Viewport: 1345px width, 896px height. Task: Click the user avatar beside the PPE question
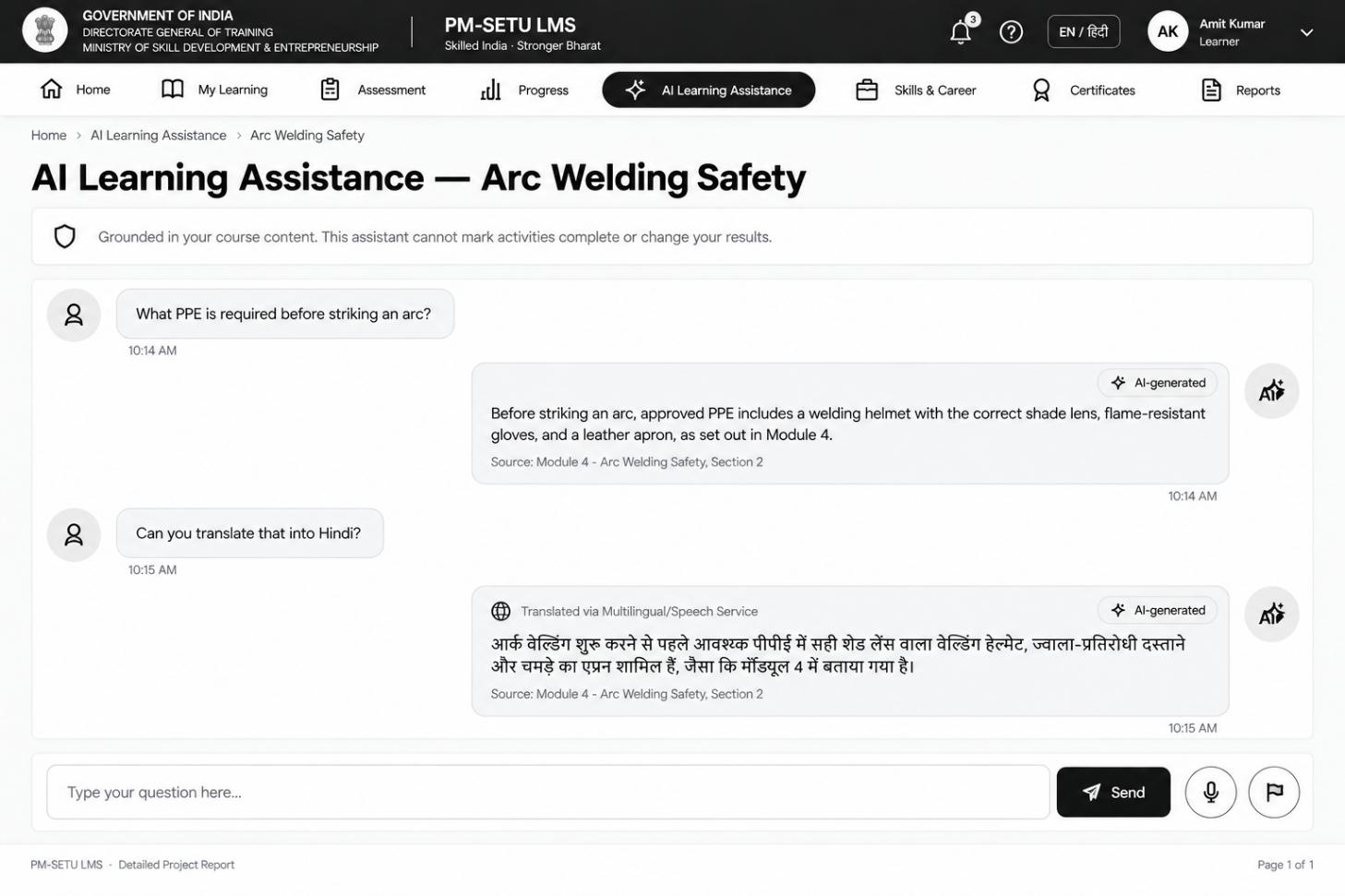(74, 315)
